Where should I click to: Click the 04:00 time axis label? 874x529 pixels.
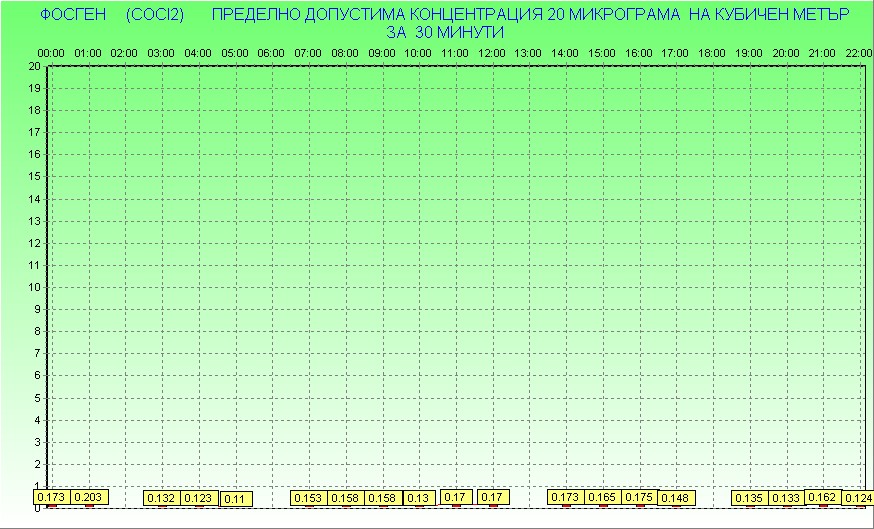click(x=198, y=54)
